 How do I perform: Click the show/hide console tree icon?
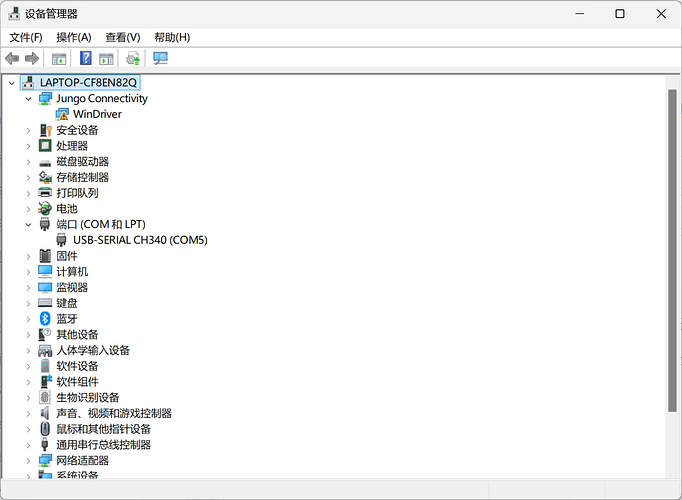(59, 58)
